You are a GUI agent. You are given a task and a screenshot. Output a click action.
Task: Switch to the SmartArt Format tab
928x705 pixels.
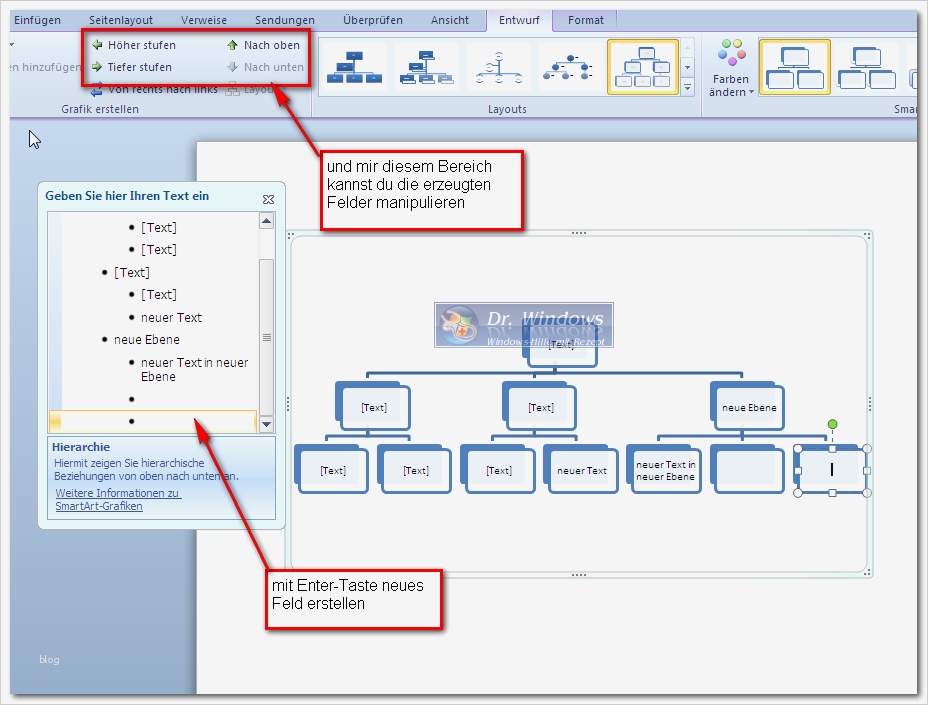(x=586, y=20)
